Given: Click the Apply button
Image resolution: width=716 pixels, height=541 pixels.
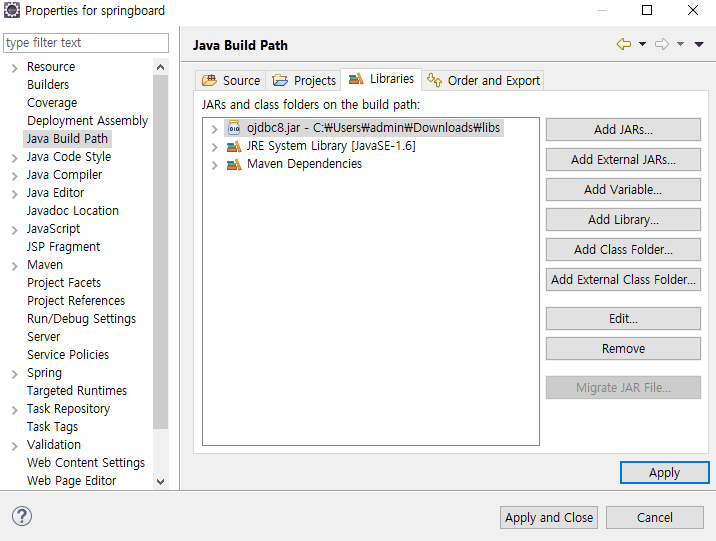Looking at the screenshot, I should tap(664, 473).
